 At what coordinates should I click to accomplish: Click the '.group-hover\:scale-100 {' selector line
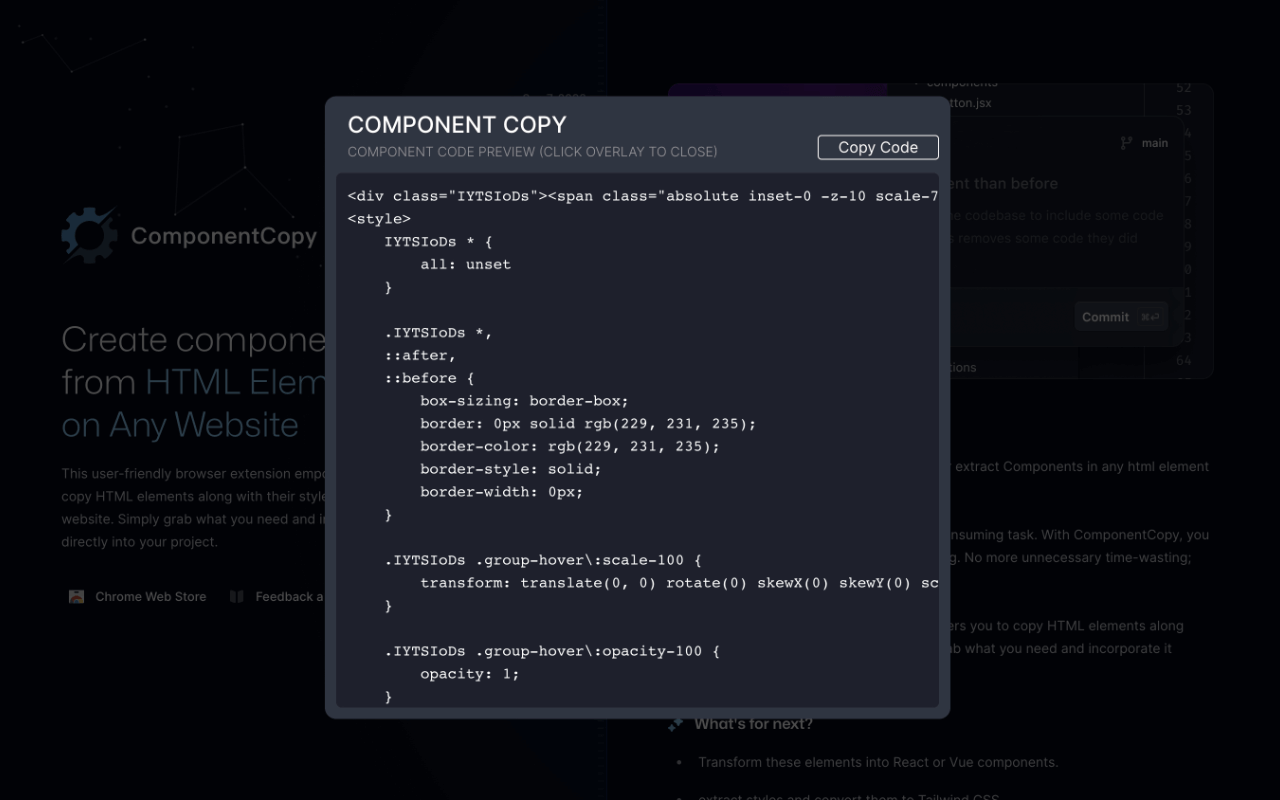click(x=543, y=560)
